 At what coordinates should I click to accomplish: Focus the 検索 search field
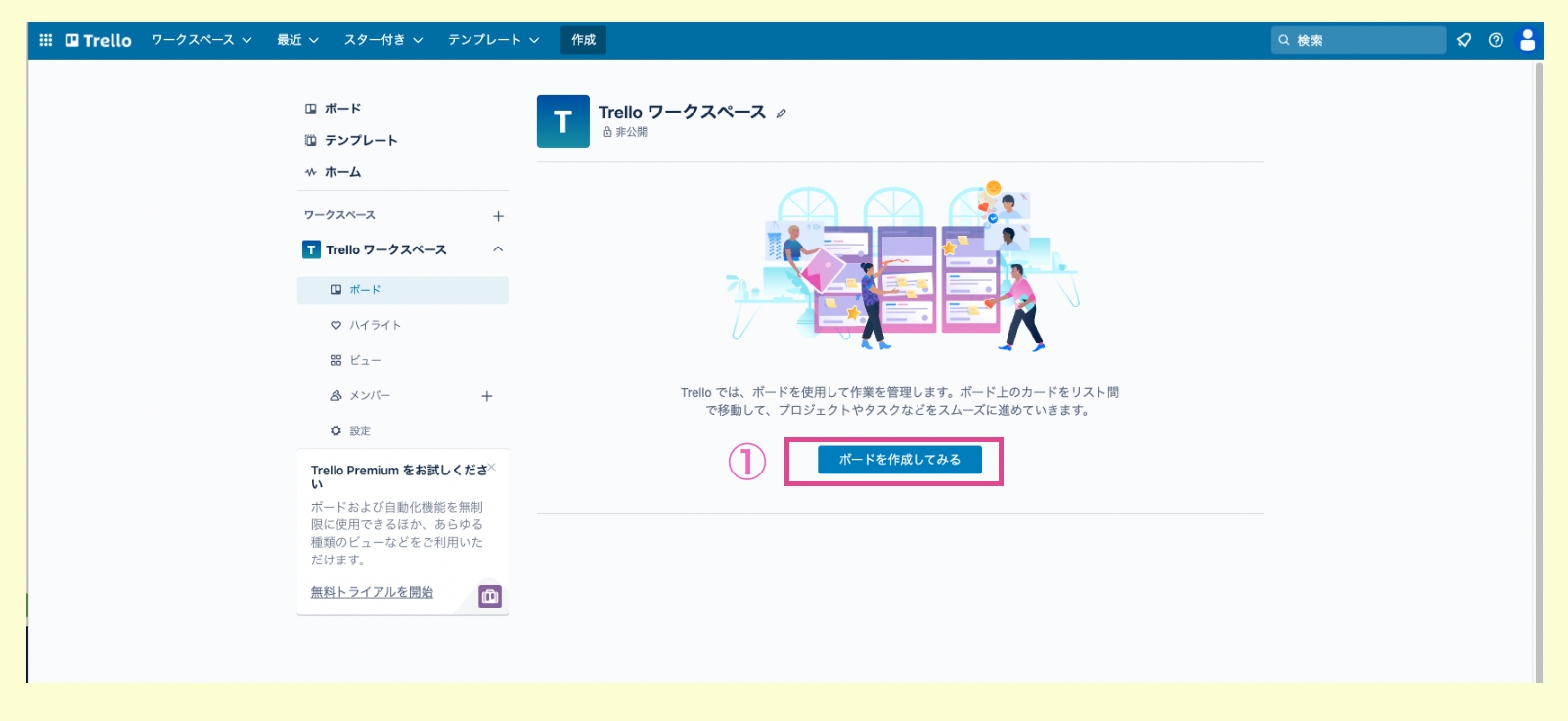click(x=1359, y=40)
